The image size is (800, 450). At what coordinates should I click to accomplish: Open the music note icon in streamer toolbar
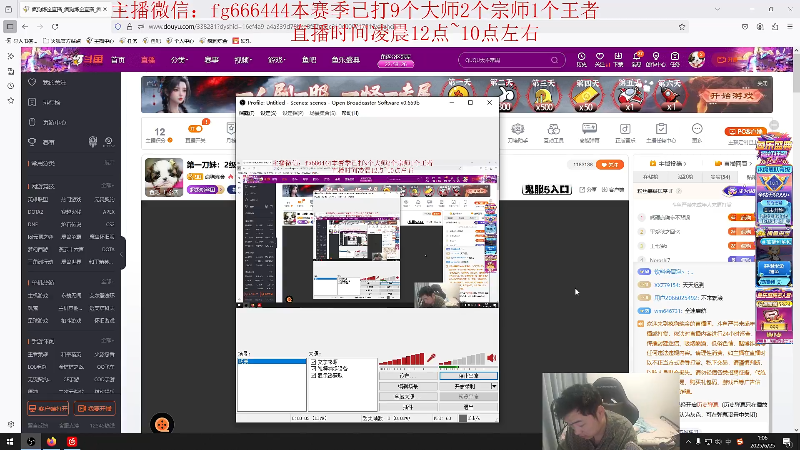(x=625, y=129)
